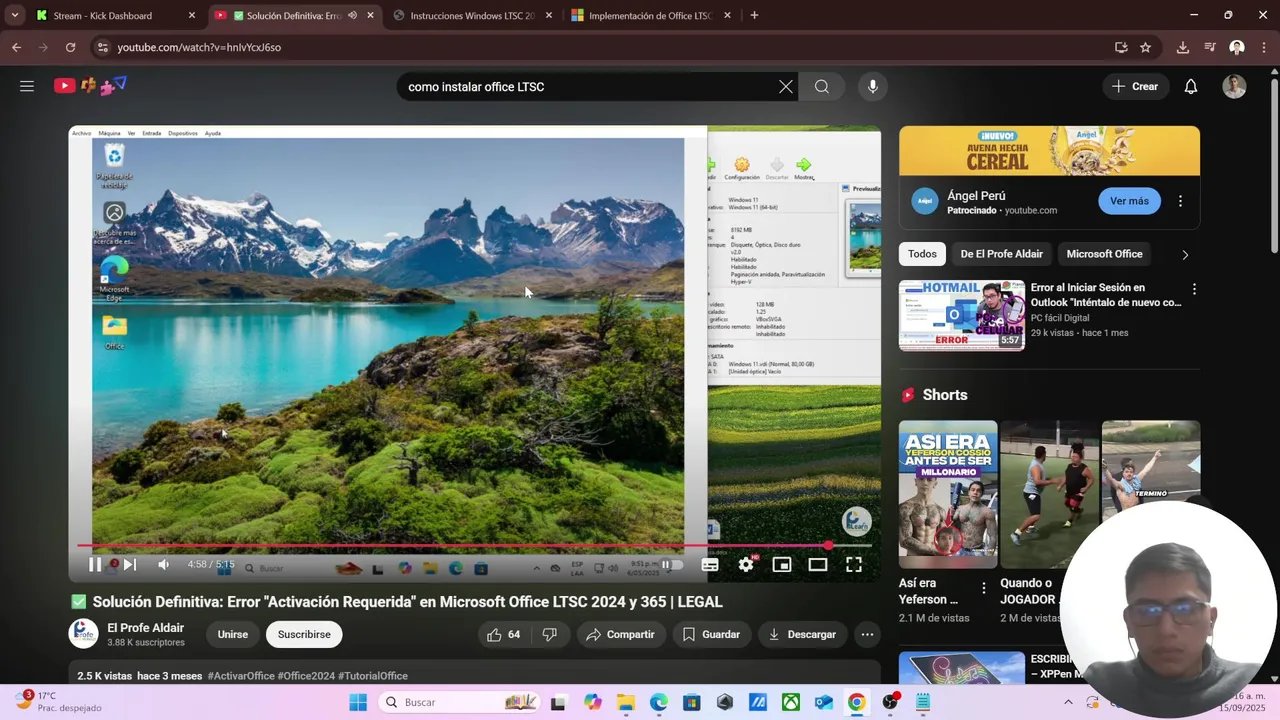Switch to Implementación de Office LTSC tab

[x=650, y=15]
